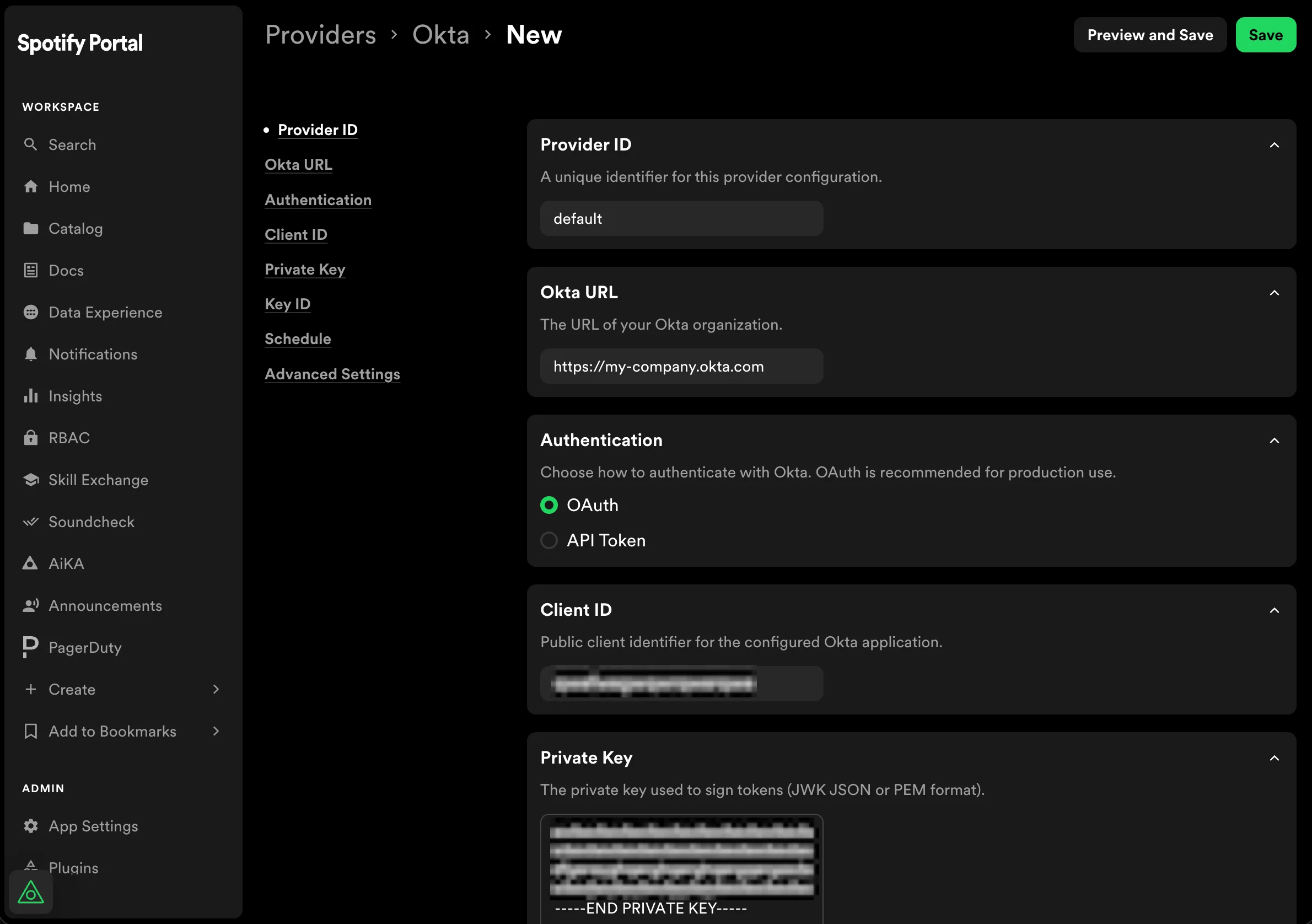Jump to Client ID anchor link
The width and height of the screenshot is (1312, 924).
click(296, 235)
